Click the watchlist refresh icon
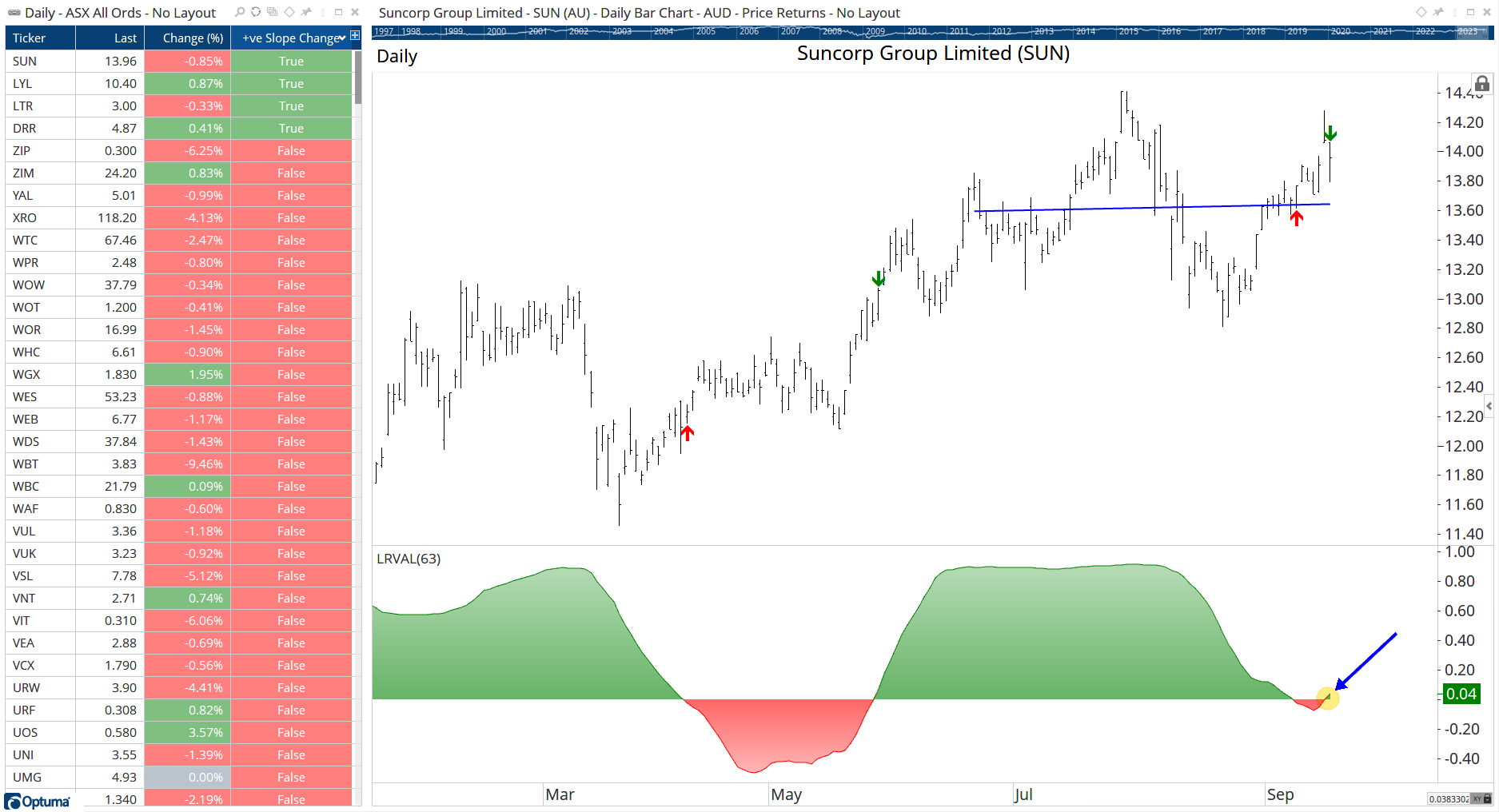 tap(256, 12)
